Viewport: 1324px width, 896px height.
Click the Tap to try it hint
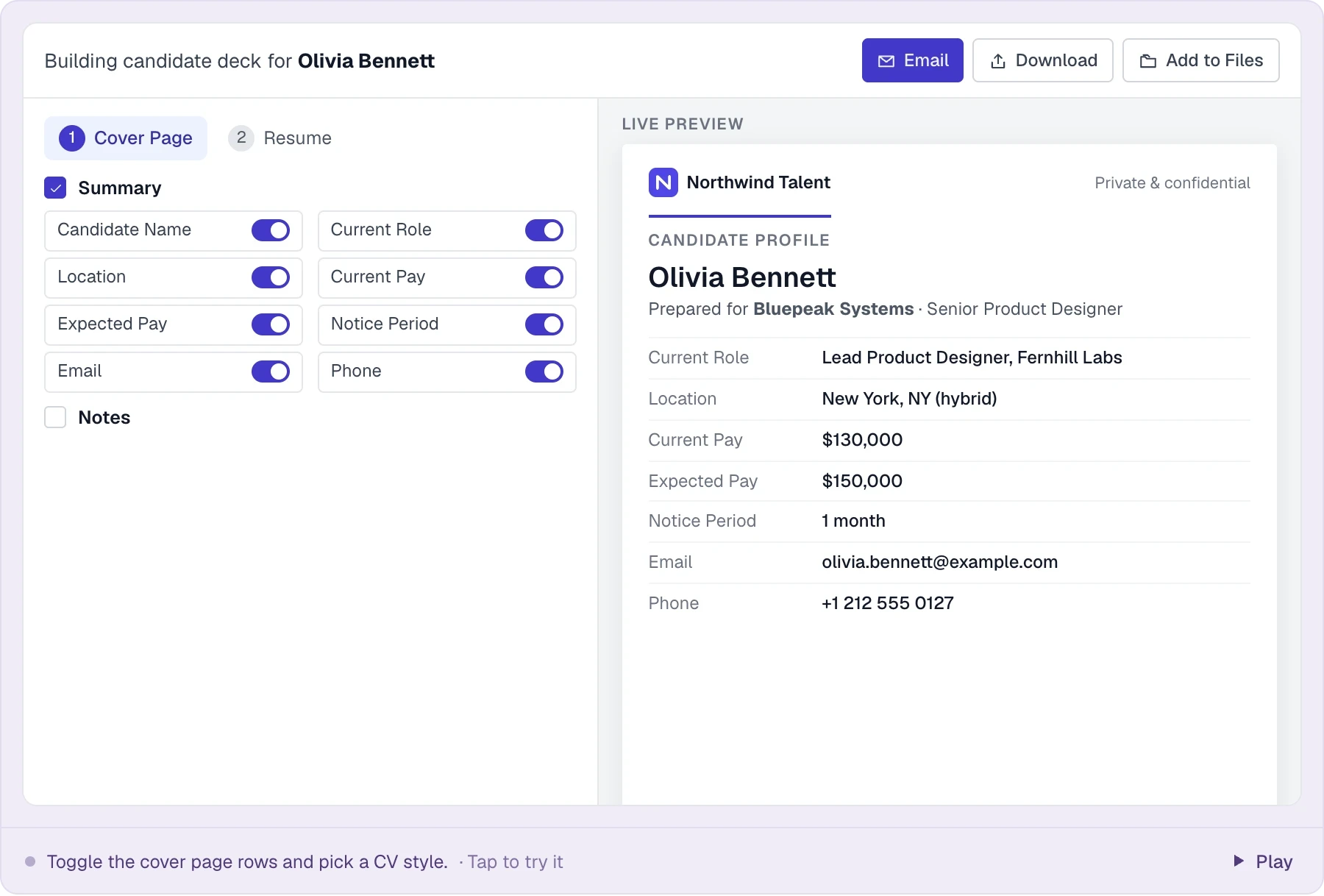516,861
